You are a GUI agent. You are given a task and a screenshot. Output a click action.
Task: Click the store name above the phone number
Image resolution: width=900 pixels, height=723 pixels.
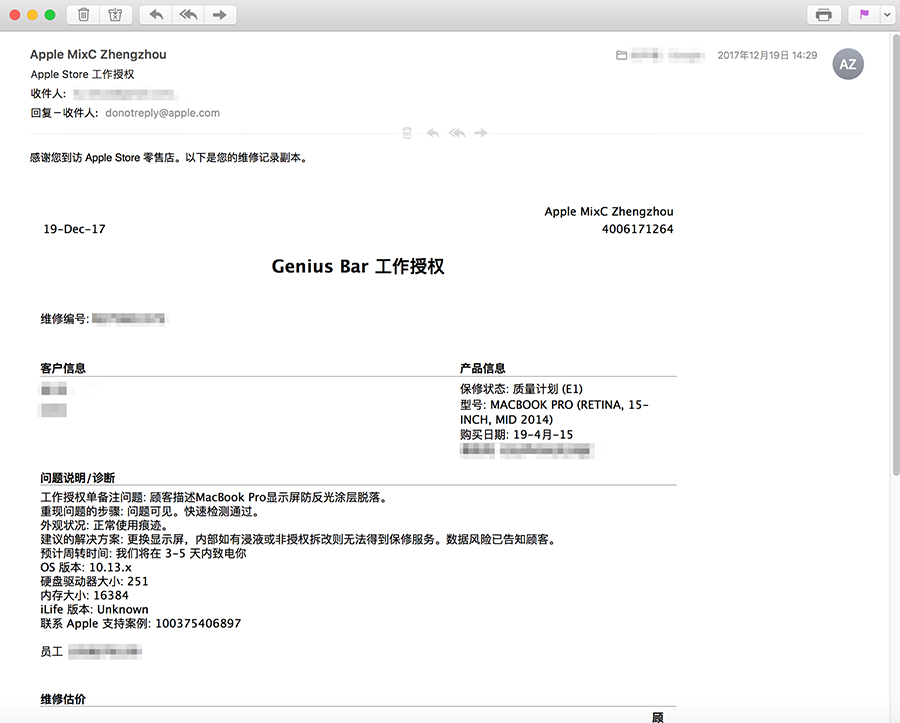pos(608,212)
